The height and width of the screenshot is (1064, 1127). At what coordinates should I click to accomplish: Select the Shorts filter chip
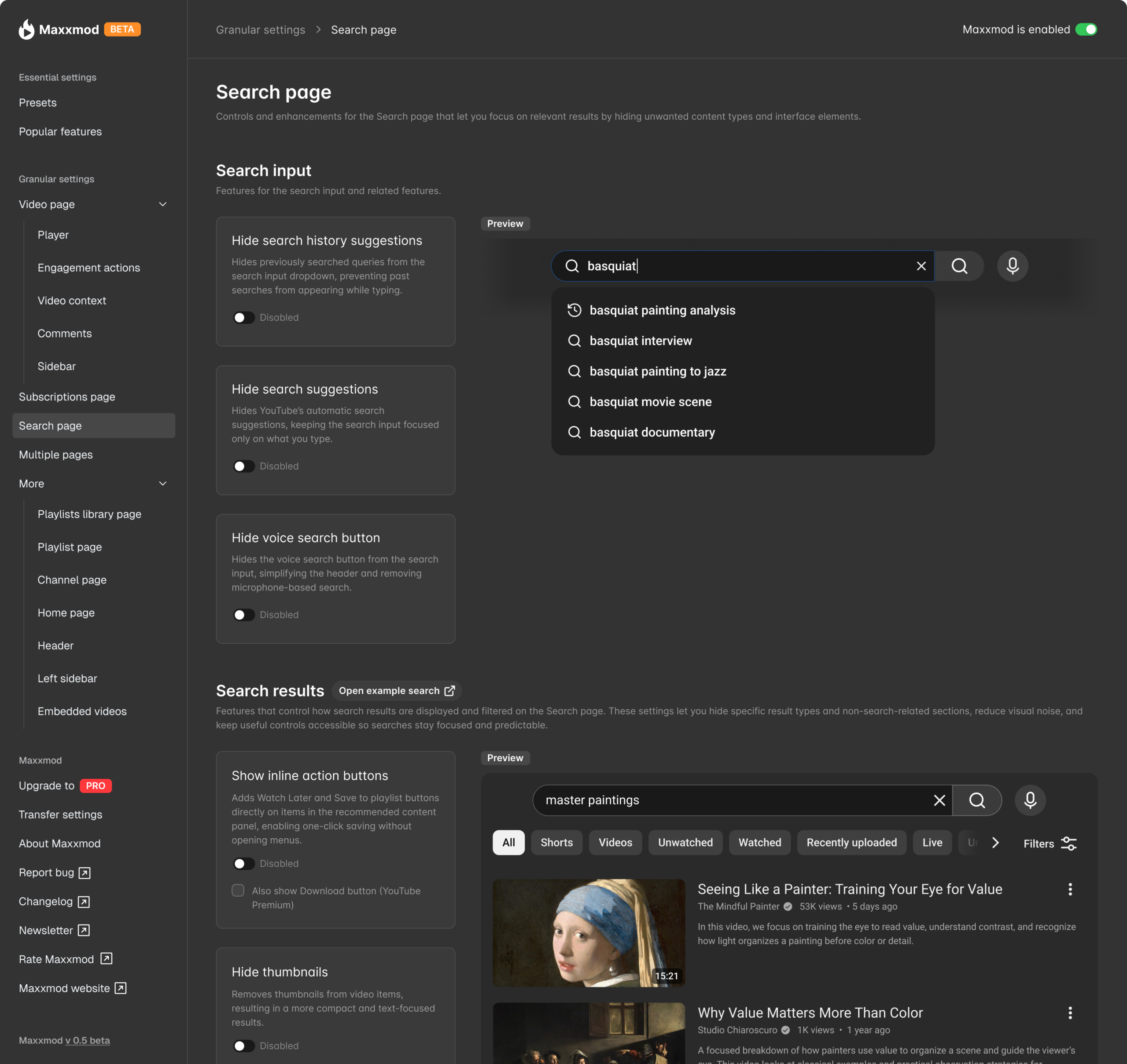556,842
